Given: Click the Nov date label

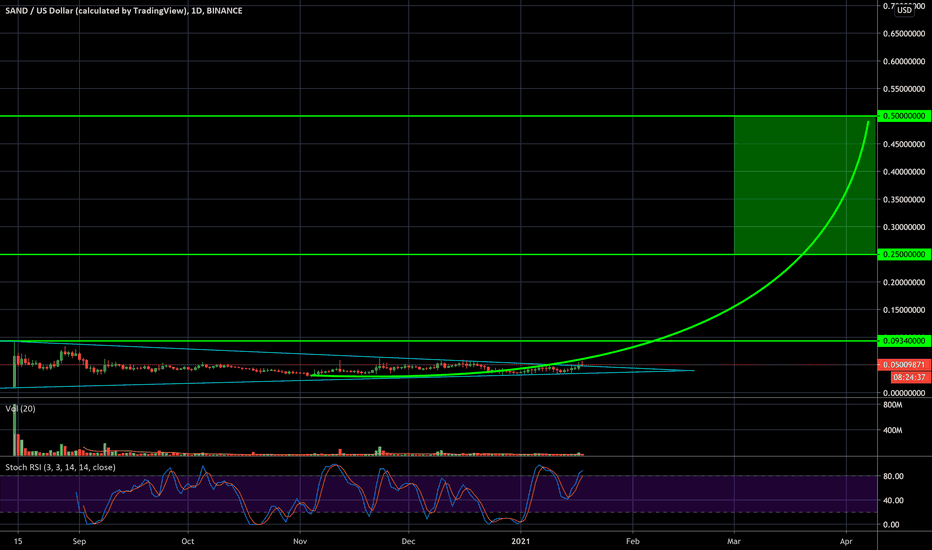Looking at the screenshot, I should pos(300,541).
